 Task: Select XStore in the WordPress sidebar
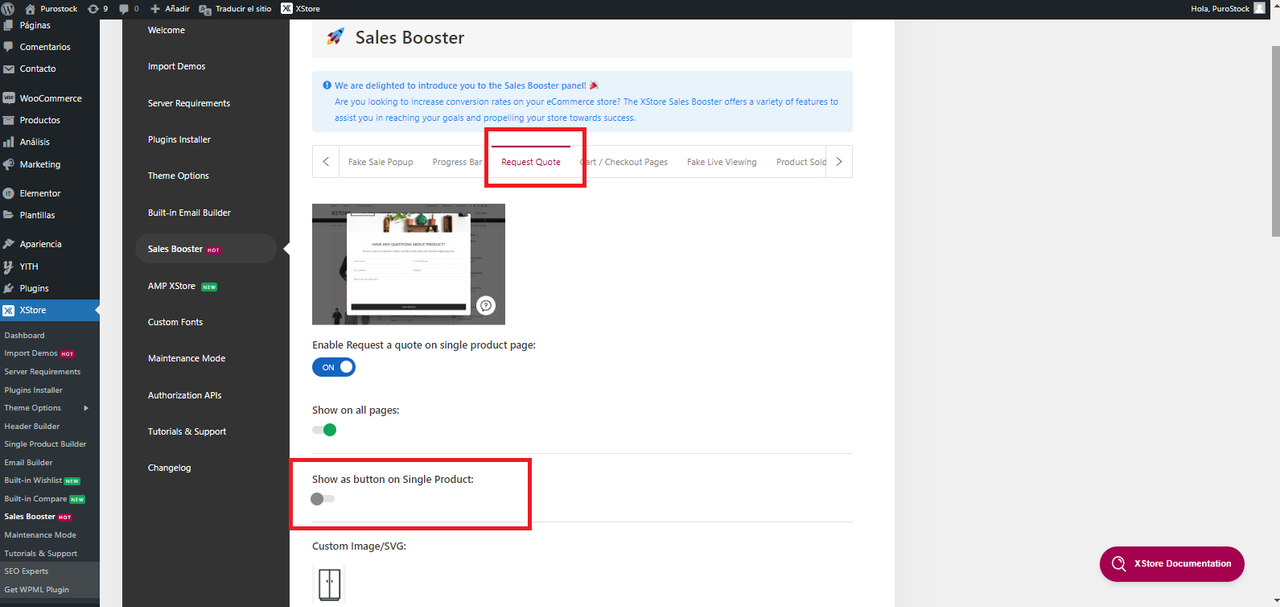tap(49, 310)
